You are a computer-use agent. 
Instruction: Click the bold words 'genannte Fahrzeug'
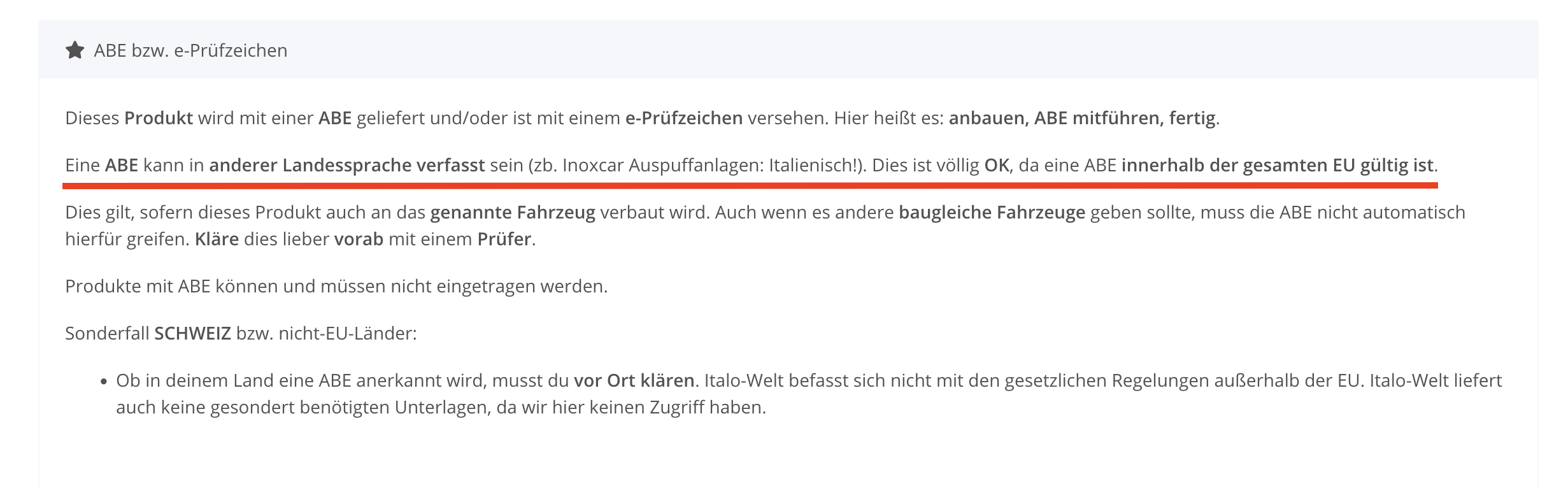pyautogui.click(x=513, y=212)
